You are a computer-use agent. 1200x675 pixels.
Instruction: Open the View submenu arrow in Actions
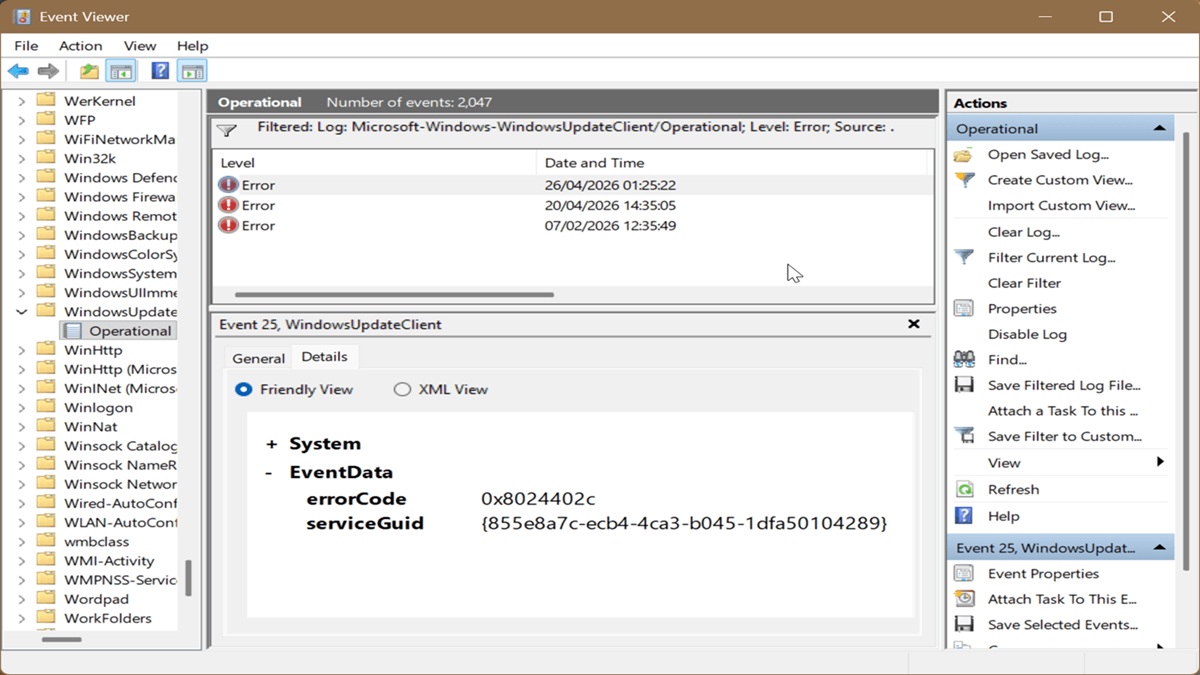pyautogui.click(x=1160, y=462)
